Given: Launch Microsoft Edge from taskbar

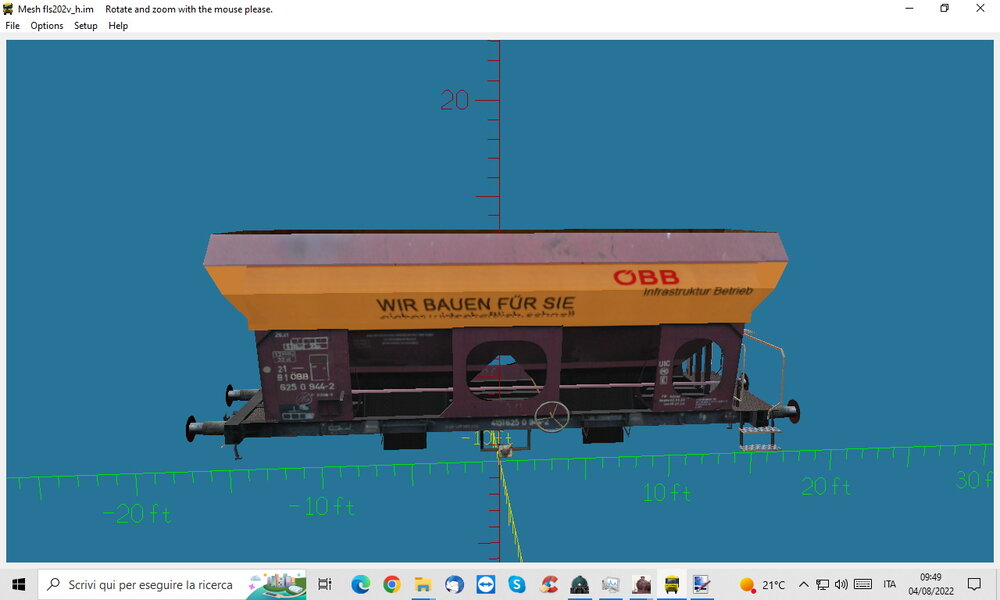Looking at the screenshot, I should point(360,584).
